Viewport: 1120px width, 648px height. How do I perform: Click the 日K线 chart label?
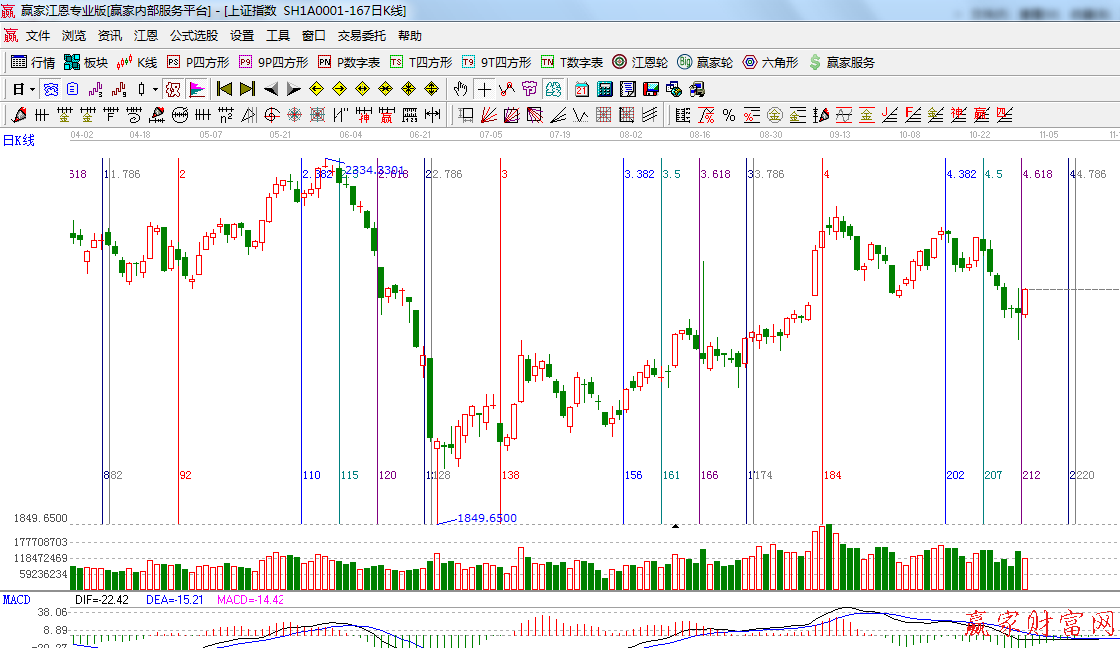tap(18, 140)
